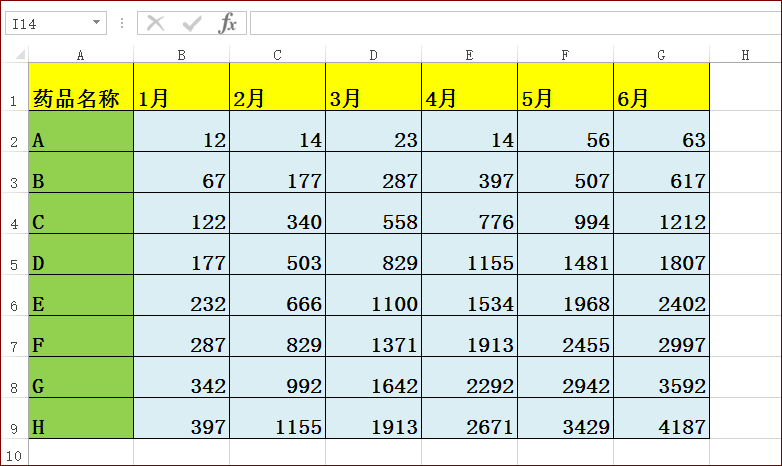Click the cell containing 2402
This screenshot has width=782, height=466.
coord(661,295)
